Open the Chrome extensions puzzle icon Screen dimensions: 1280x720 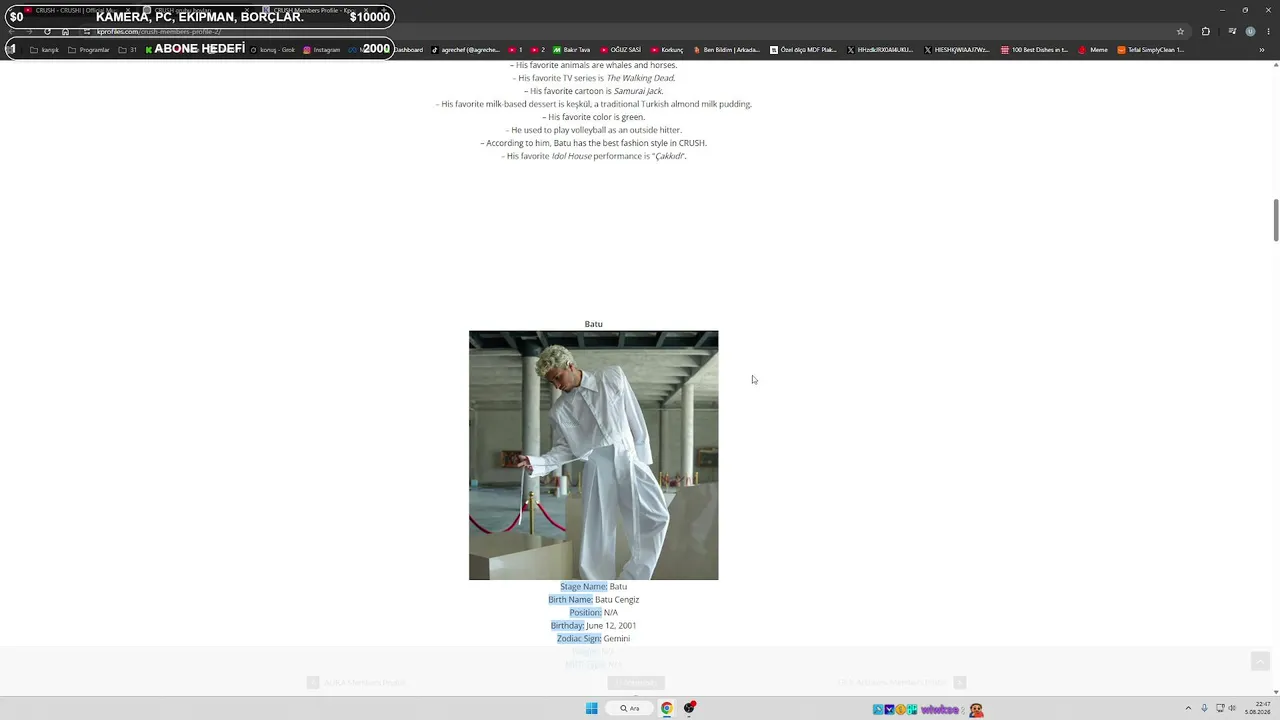click(1205, 31)
